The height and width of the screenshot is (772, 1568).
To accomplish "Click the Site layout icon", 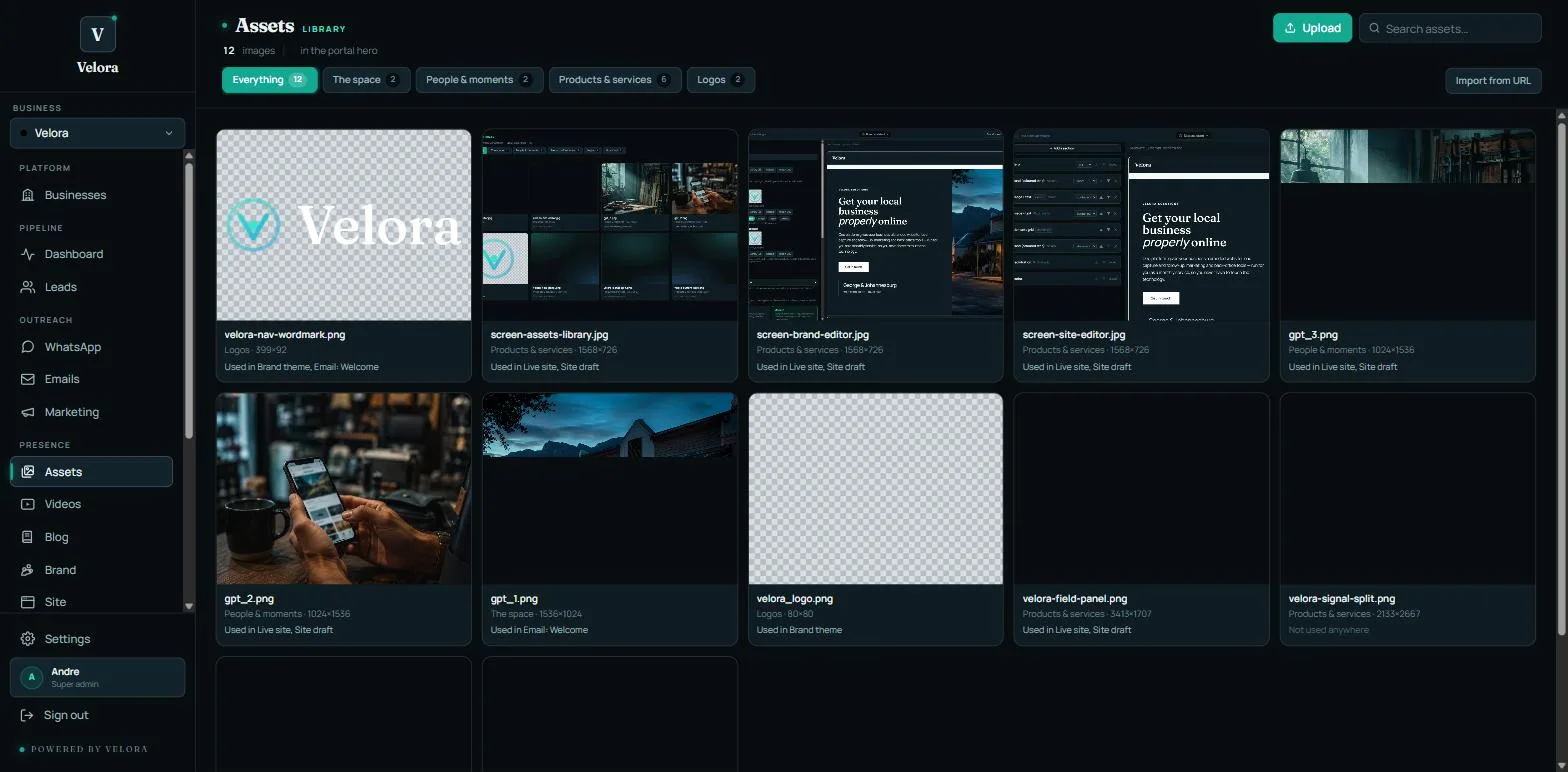I will (28, 602).
